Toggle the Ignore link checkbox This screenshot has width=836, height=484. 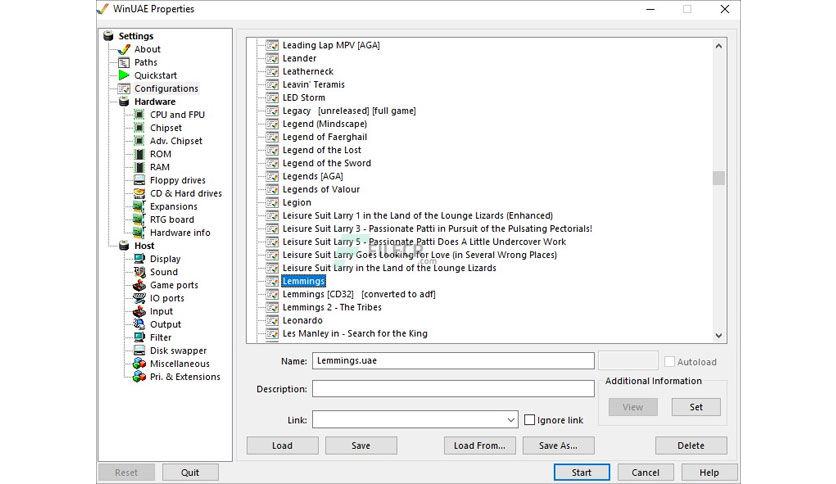pyautogui.click(x=529, y=420)
